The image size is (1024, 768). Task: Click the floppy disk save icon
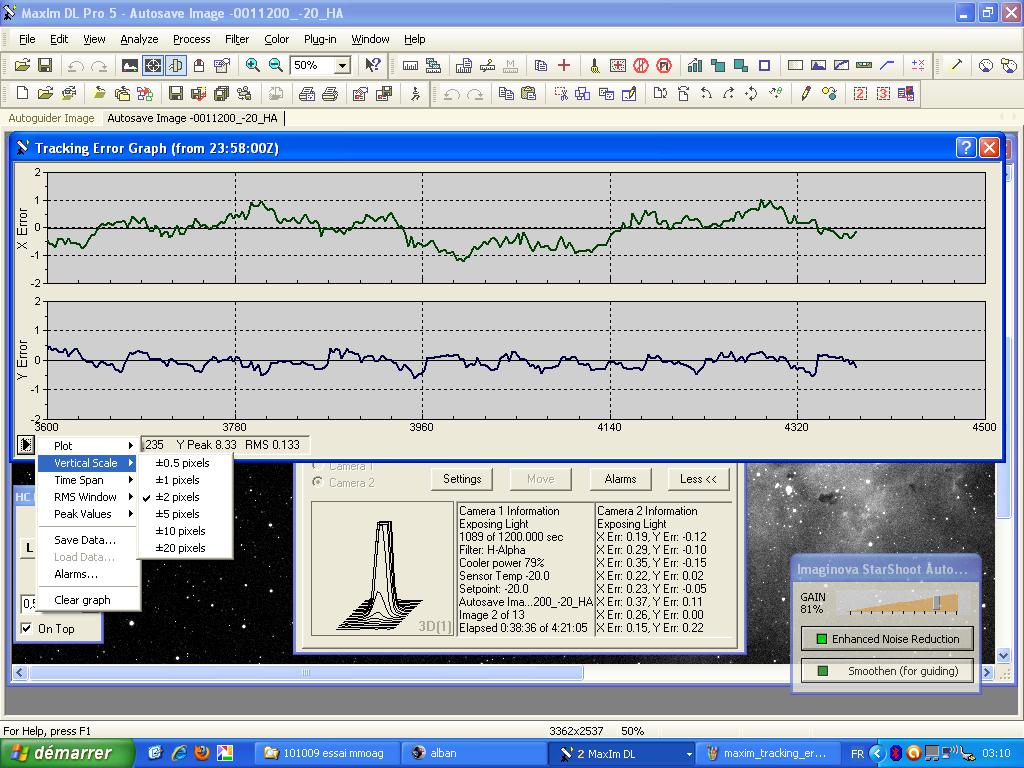45,65
